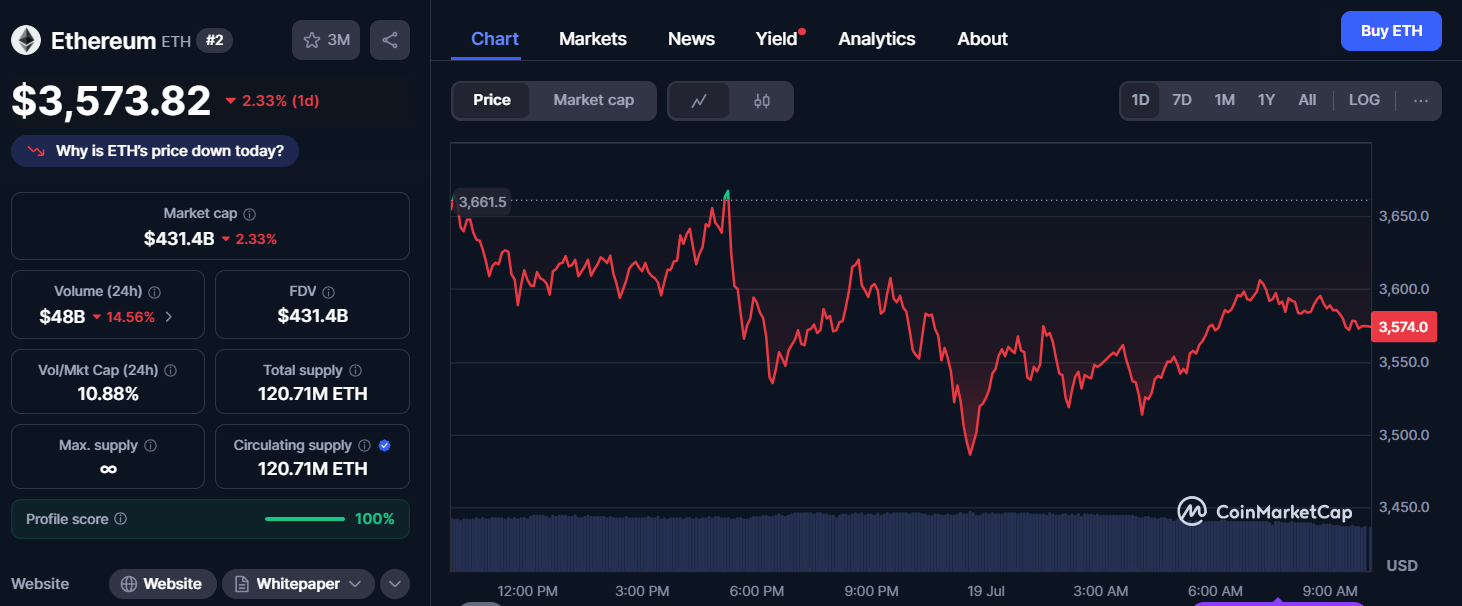Viewport: 1462px width, 606px height.
Task: Click Max. supply info icon
Action: coord(150,446)
